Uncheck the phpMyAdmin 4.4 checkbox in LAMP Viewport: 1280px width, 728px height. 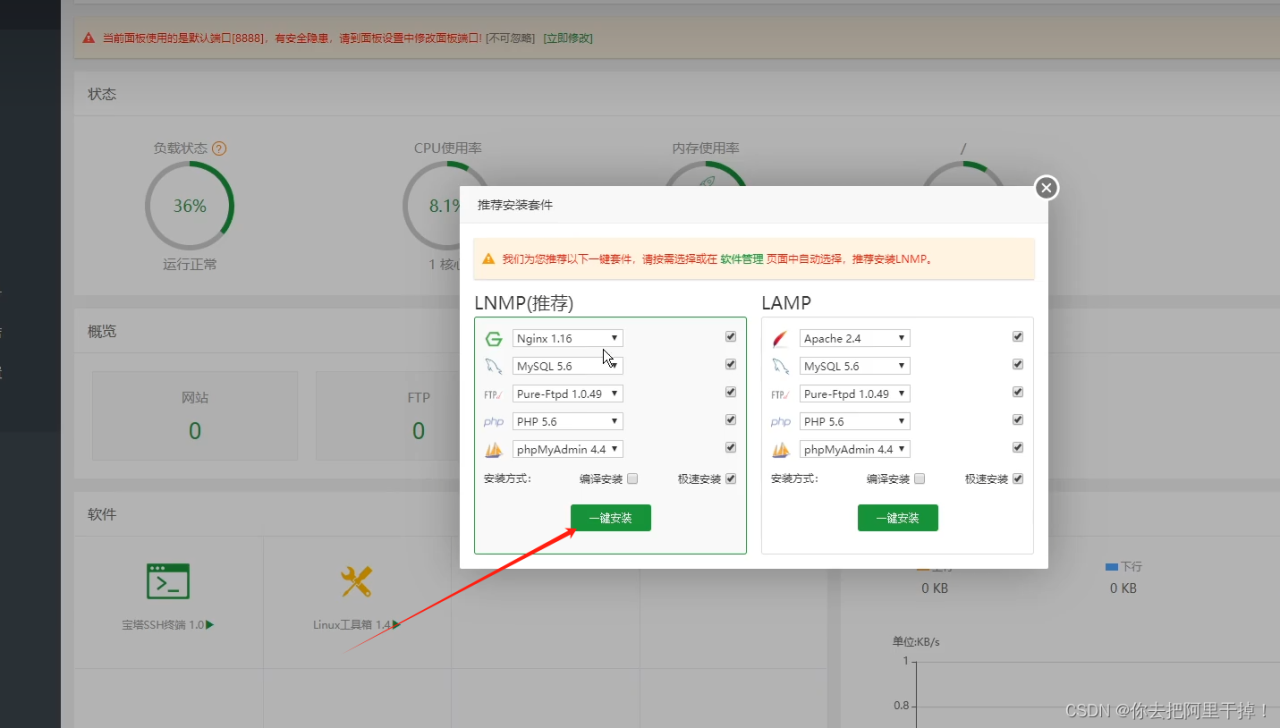[1018, 448]
